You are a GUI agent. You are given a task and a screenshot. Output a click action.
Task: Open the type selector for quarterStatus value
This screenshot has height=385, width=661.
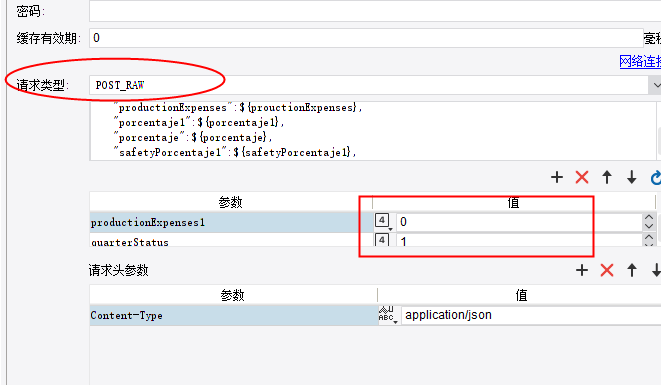click(382, 240)
